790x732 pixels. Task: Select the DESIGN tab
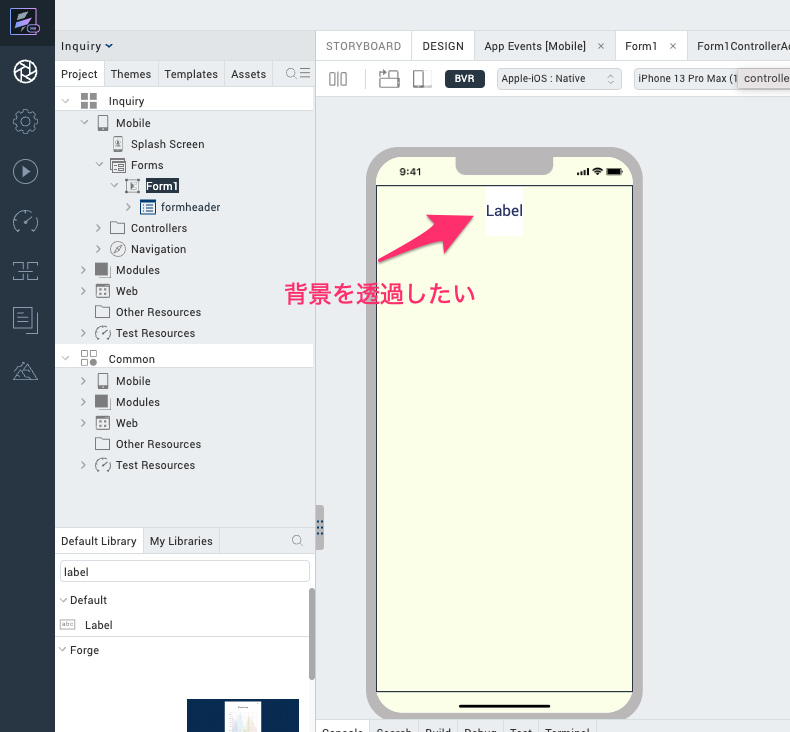tap(443, 46)
